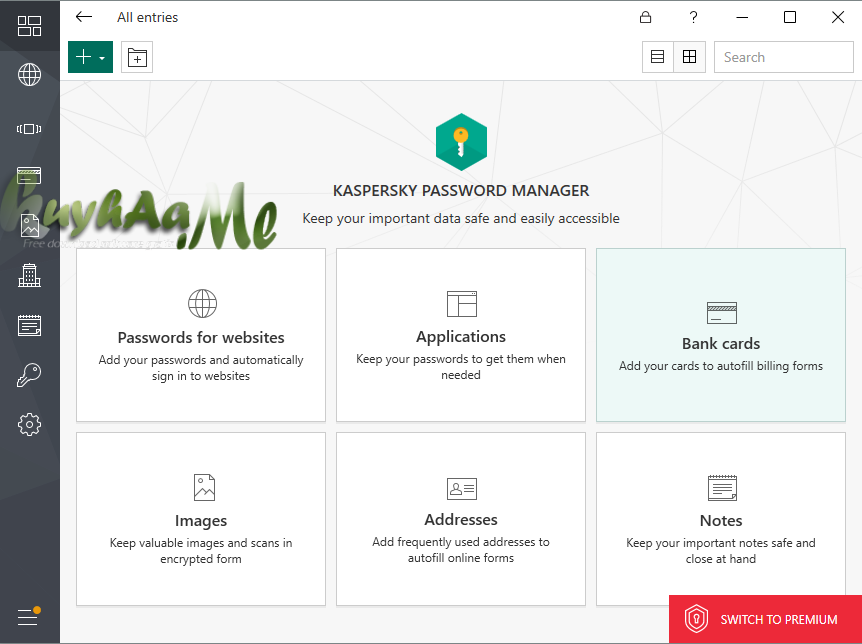Viewport: 862px width, 644px height.
Task: Focus the Search field
Action: tap(783, 57)
